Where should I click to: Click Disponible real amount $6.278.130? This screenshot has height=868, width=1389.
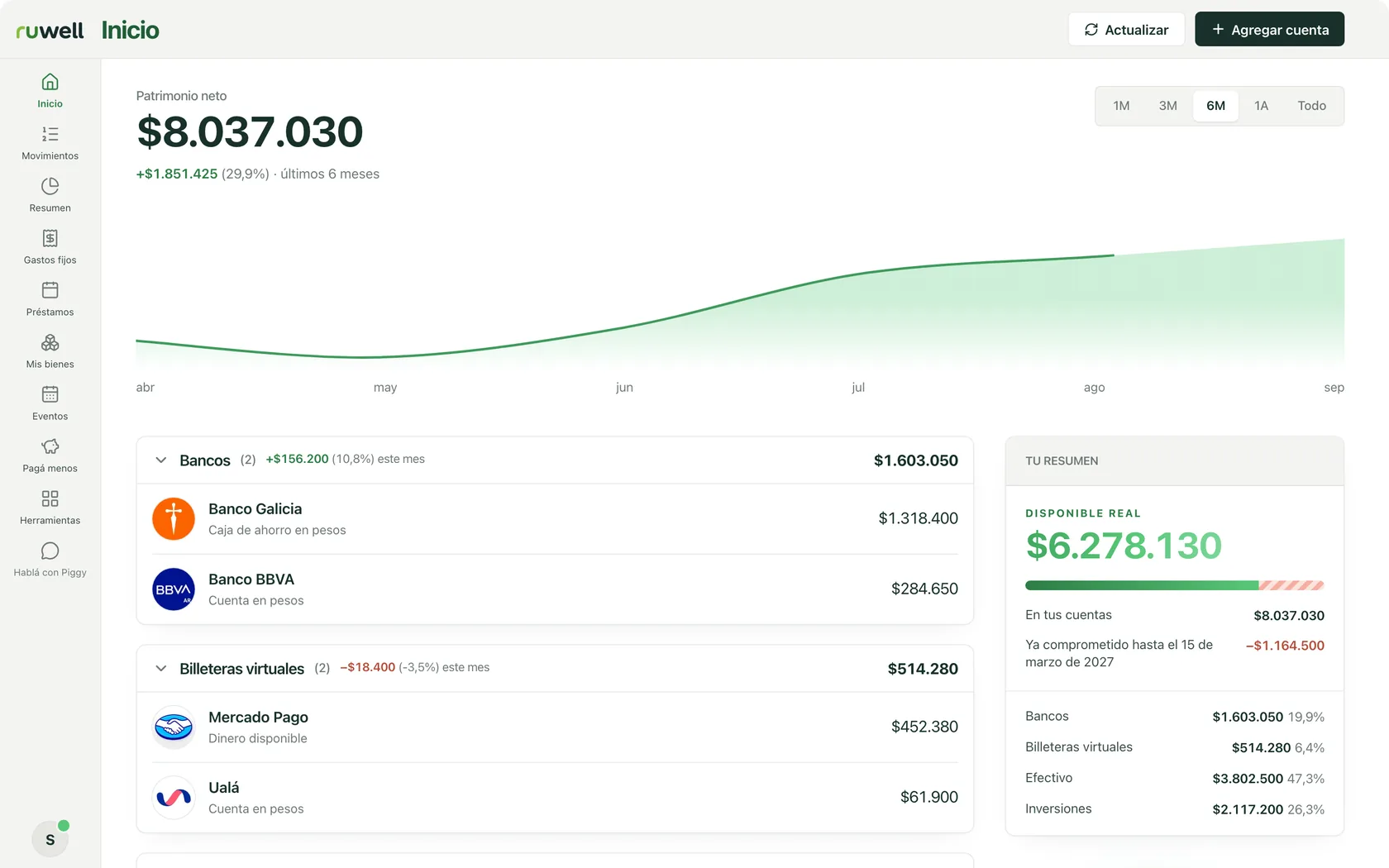[x=1124, y=546]
